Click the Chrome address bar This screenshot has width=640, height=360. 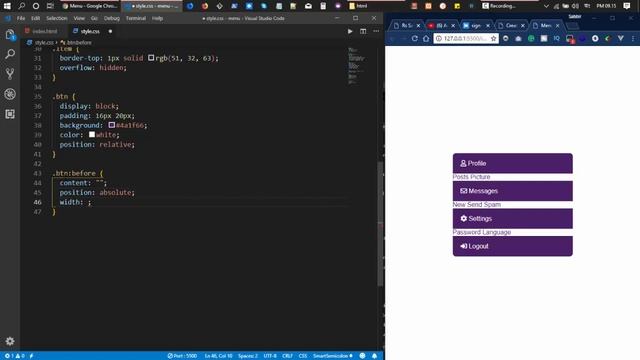coord(465,38)
